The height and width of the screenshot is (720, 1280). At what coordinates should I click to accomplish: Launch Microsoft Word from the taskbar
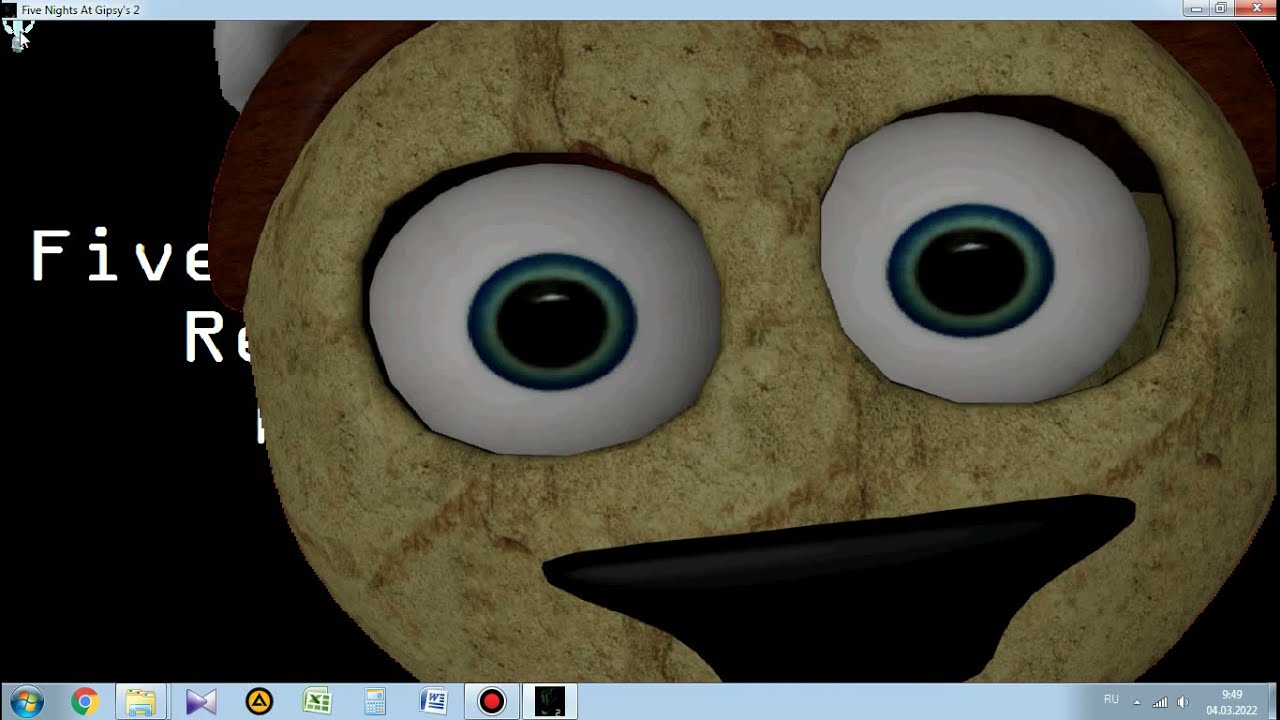point(433,702)
